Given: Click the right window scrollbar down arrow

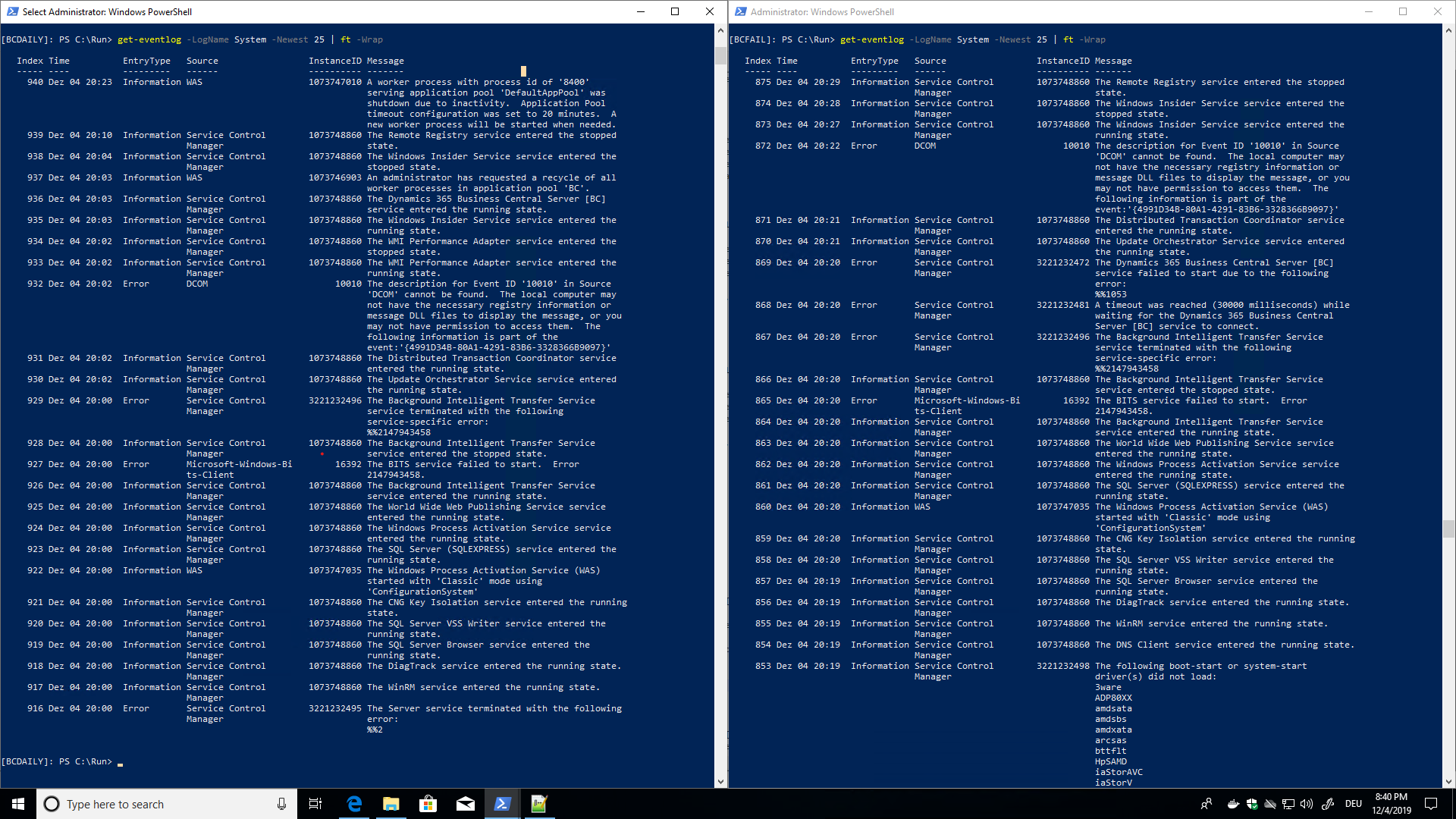Looking at the screenshot, I should click(1448, 782).
